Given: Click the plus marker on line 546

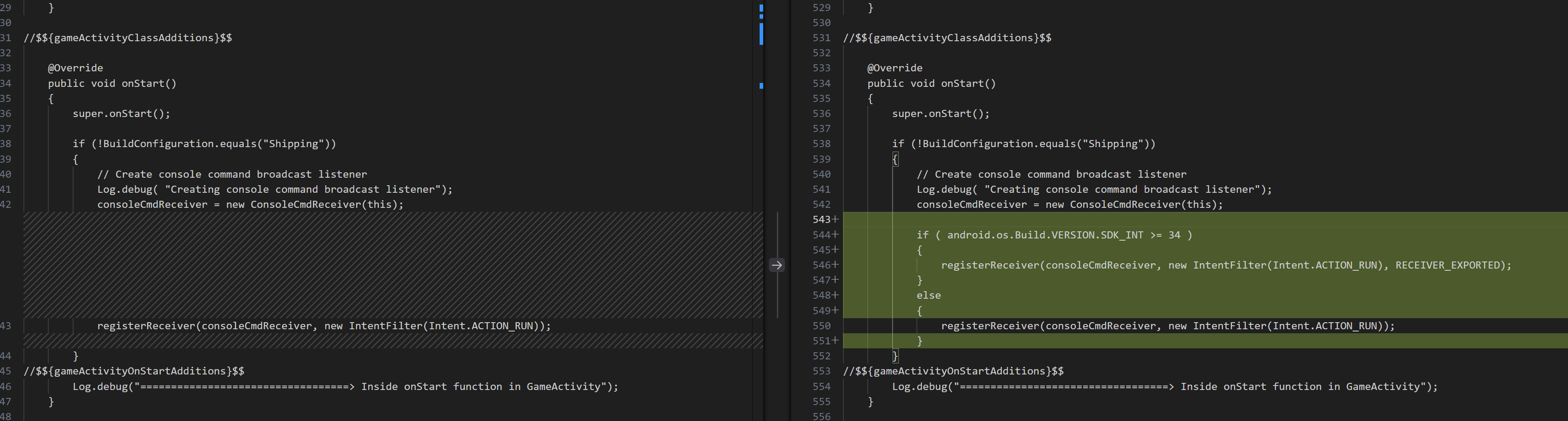Looking at the screenshot, I should click(835, 265).
